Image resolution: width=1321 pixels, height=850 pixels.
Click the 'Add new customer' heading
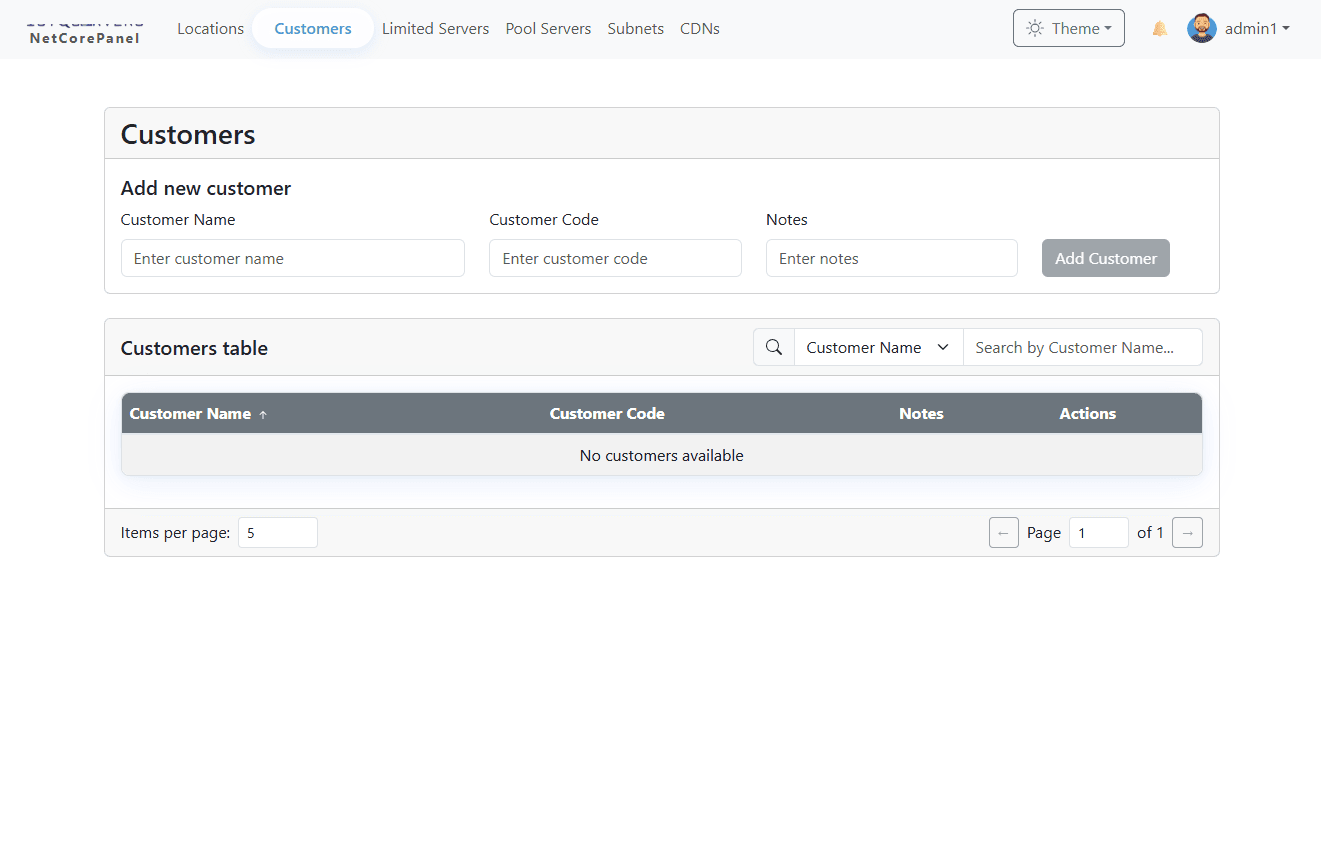pyautogui.click(x=206, y=188)
